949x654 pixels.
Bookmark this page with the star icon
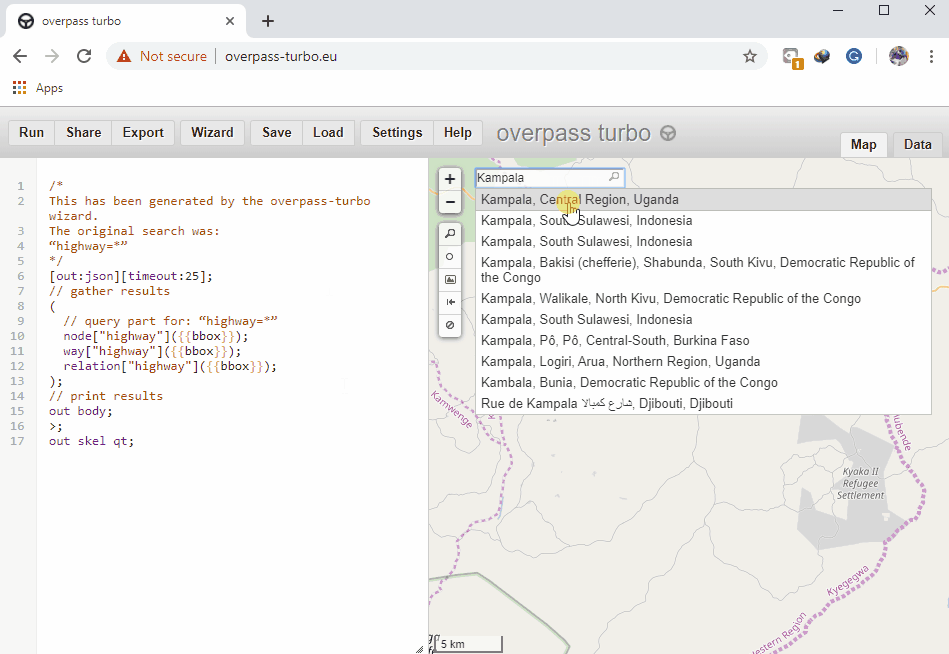click(750, 57)
